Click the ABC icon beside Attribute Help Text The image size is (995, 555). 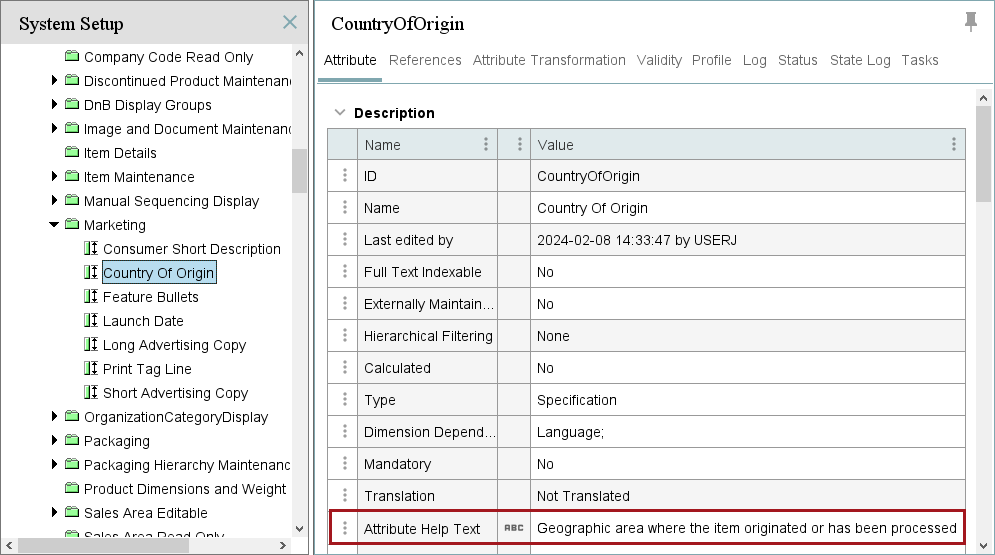514,528
